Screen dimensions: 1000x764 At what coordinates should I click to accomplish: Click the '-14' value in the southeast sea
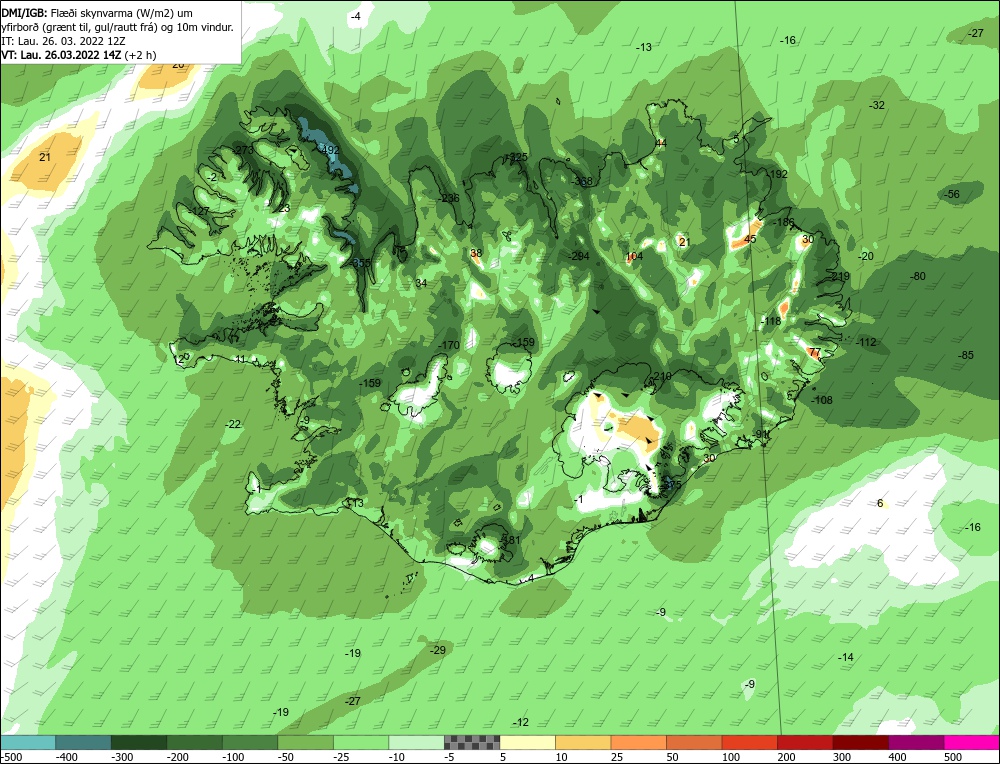click(846, 657)
